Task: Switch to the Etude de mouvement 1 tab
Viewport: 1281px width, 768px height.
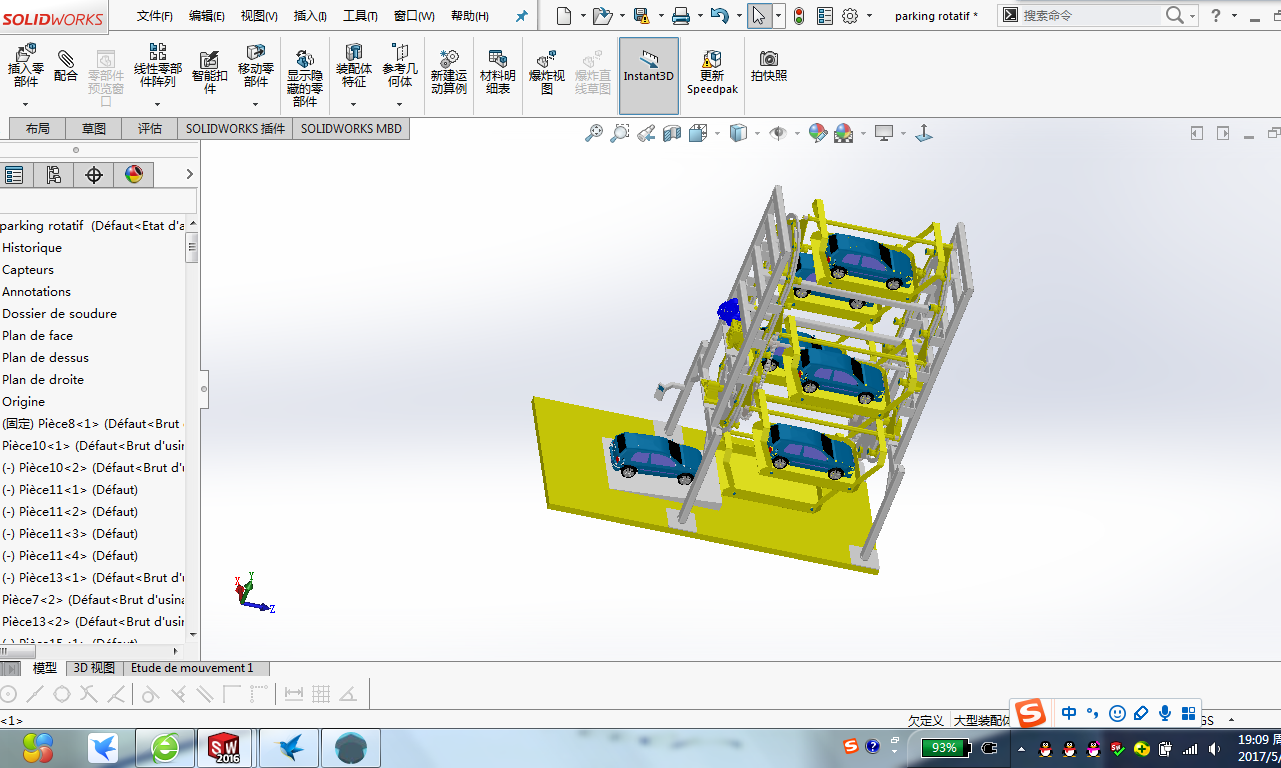Action: (192, 668)
